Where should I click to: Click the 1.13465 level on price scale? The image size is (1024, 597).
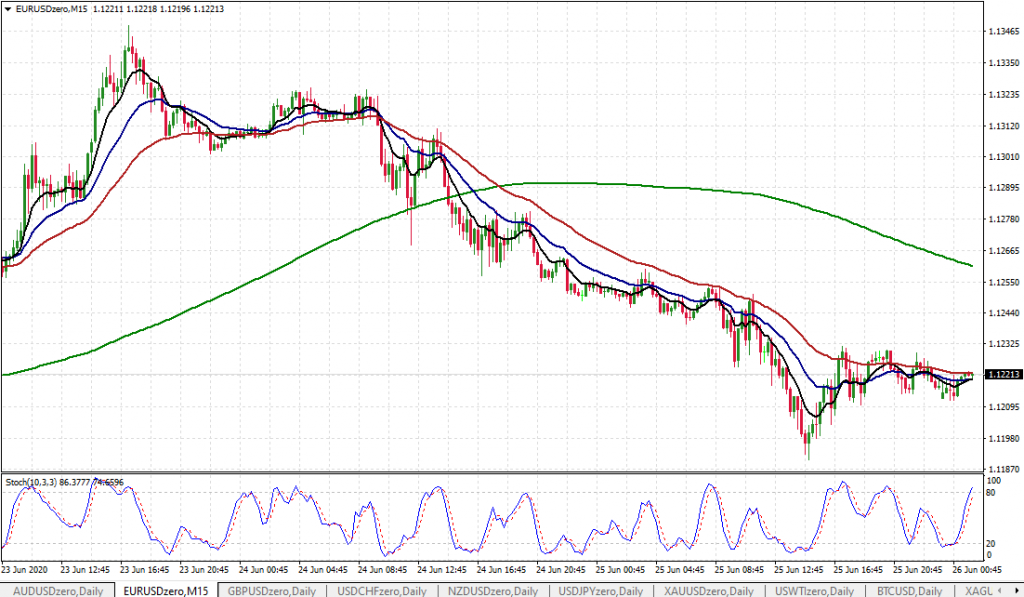1002,32
